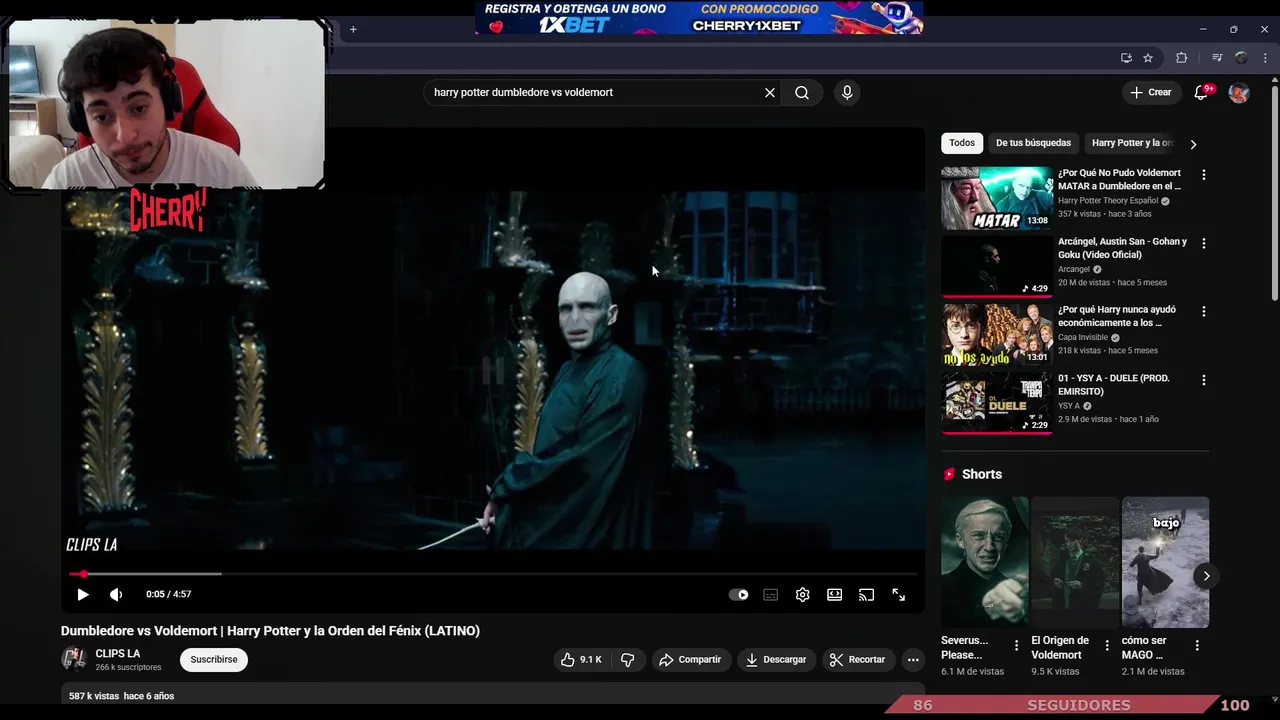Image resolution: width=1280 pixels, height=720 pixels.
Task: Create a clip with Recortar
Action: [858, 660]
